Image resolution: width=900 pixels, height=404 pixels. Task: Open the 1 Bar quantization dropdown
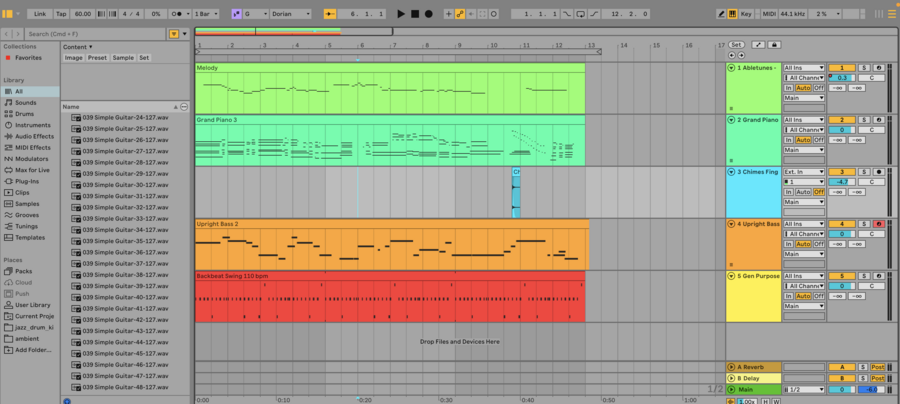[x=207, y=14]
